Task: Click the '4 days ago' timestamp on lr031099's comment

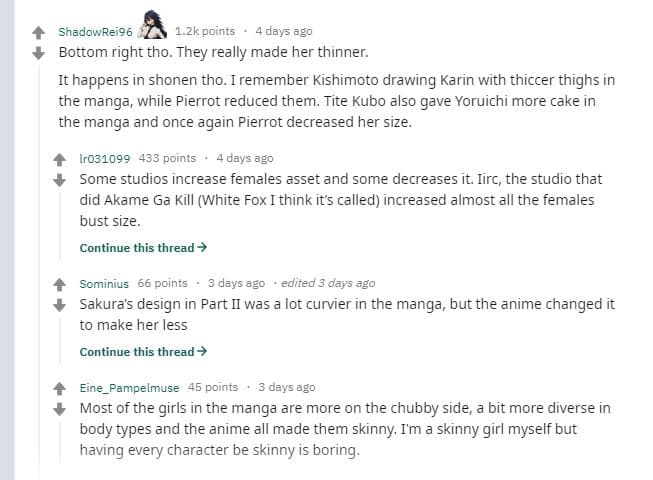Action: (x=244, y=158)
